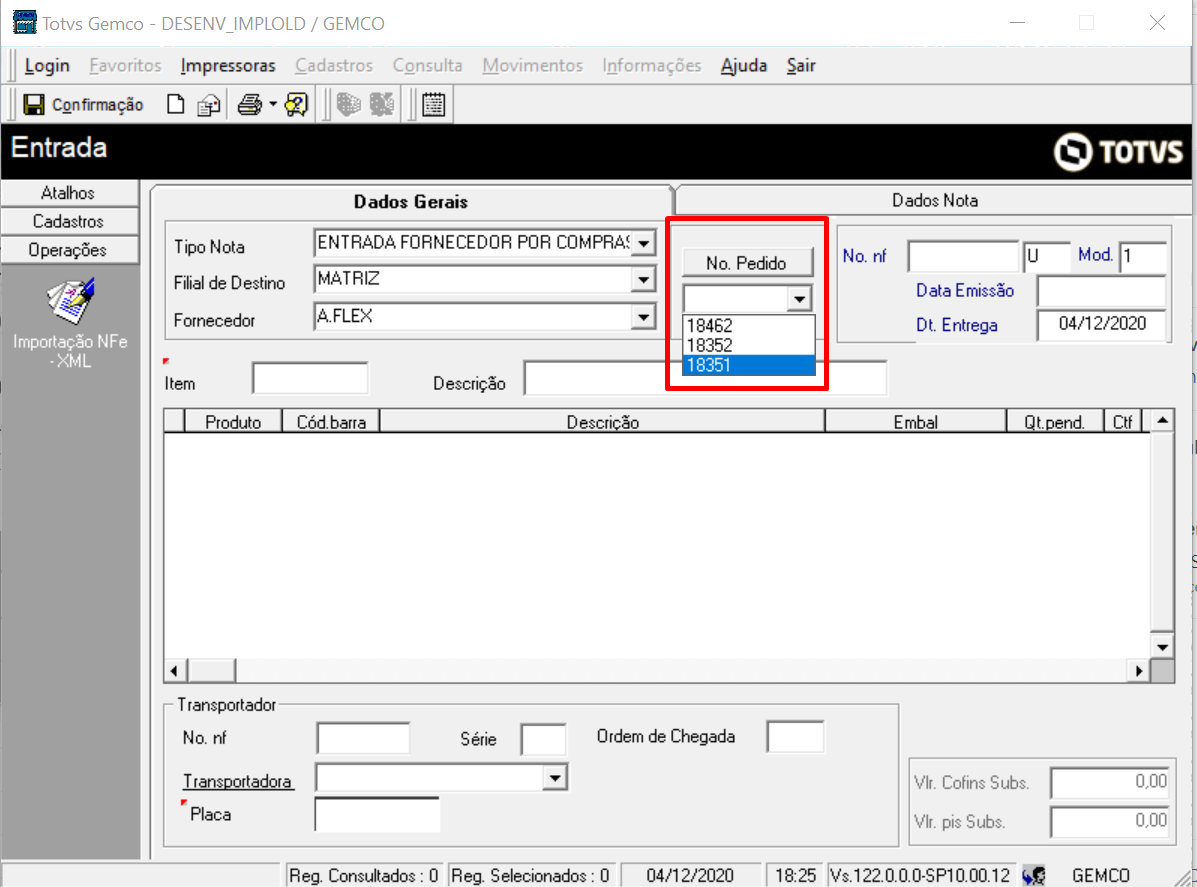Click the help question mark toolbar icon
Screen dimensions: 1197x887
(x=296, y=105)
